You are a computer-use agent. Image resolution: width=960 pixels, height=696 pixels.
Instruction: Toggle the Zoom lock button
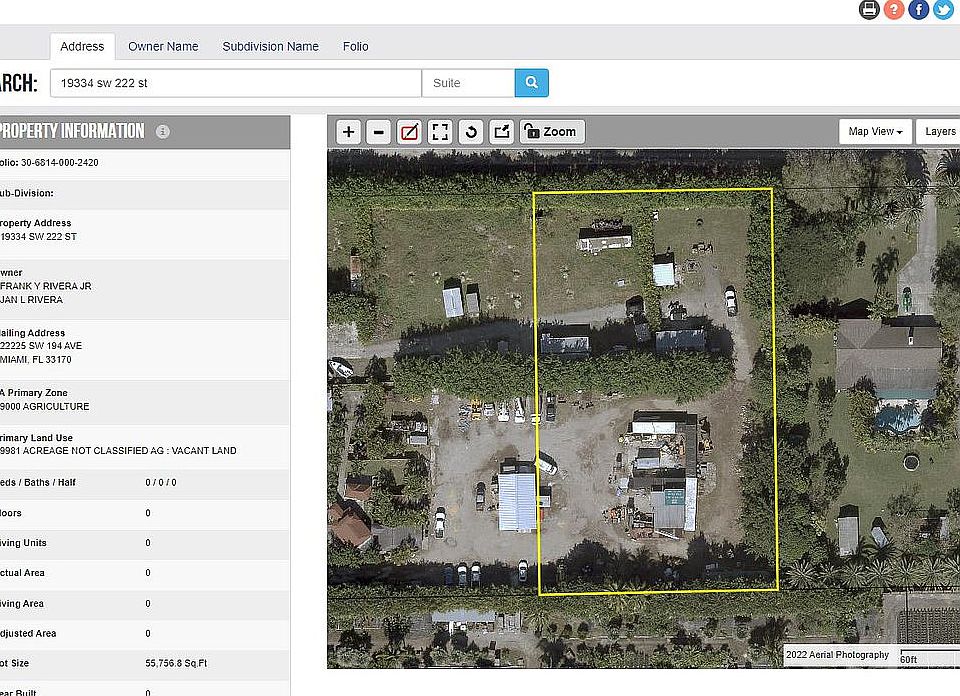click(x=551, y=132)
